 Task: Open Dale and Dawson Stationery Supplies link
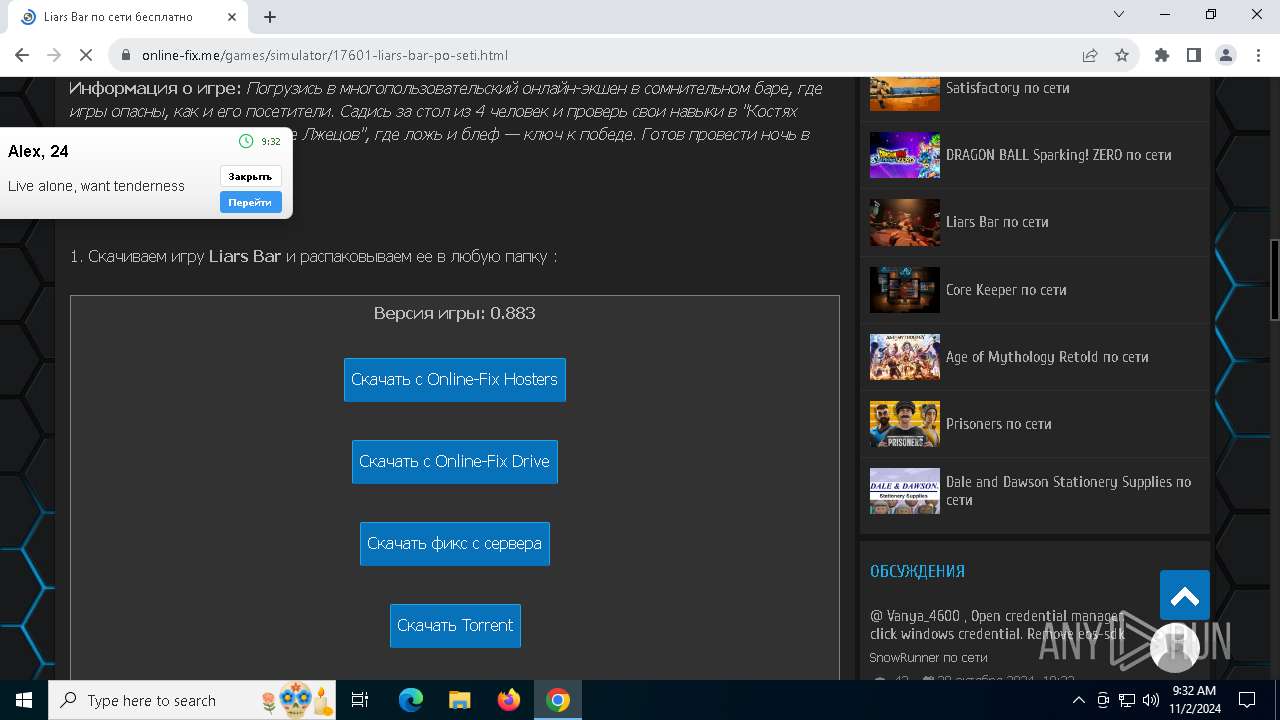click(x=1068, y=491)
